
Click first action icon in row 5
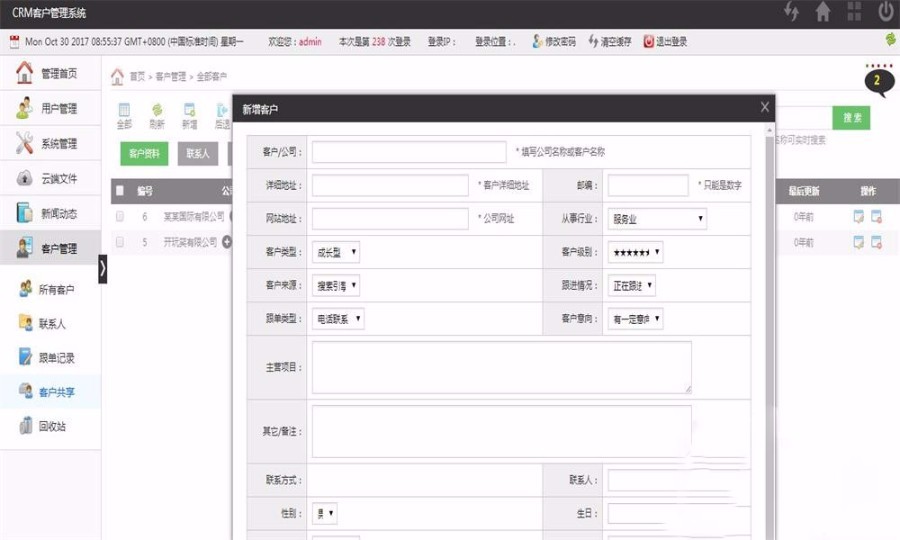[859, 242]
